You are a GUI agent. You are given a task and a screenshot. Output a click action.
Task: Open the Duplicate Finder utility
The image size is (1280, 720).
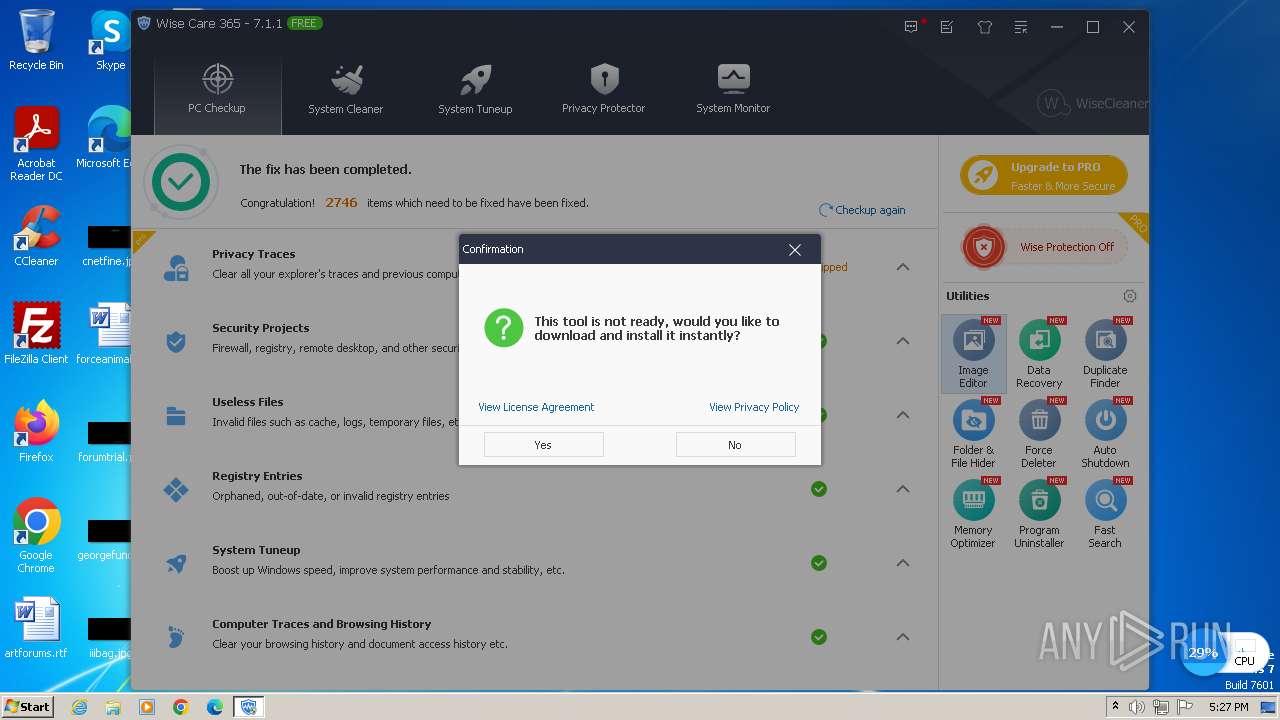point(1105,354)
